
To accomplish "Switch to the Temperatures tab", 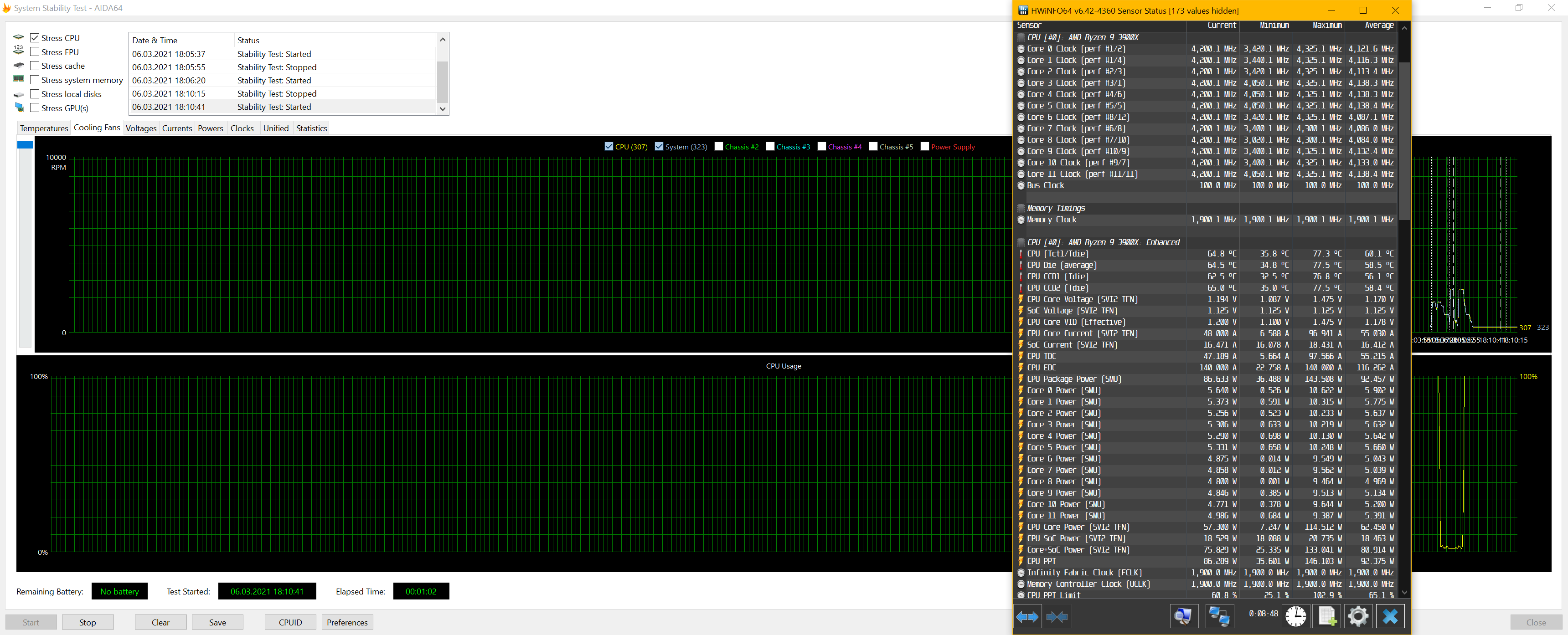I will click(x=44, y=128).
